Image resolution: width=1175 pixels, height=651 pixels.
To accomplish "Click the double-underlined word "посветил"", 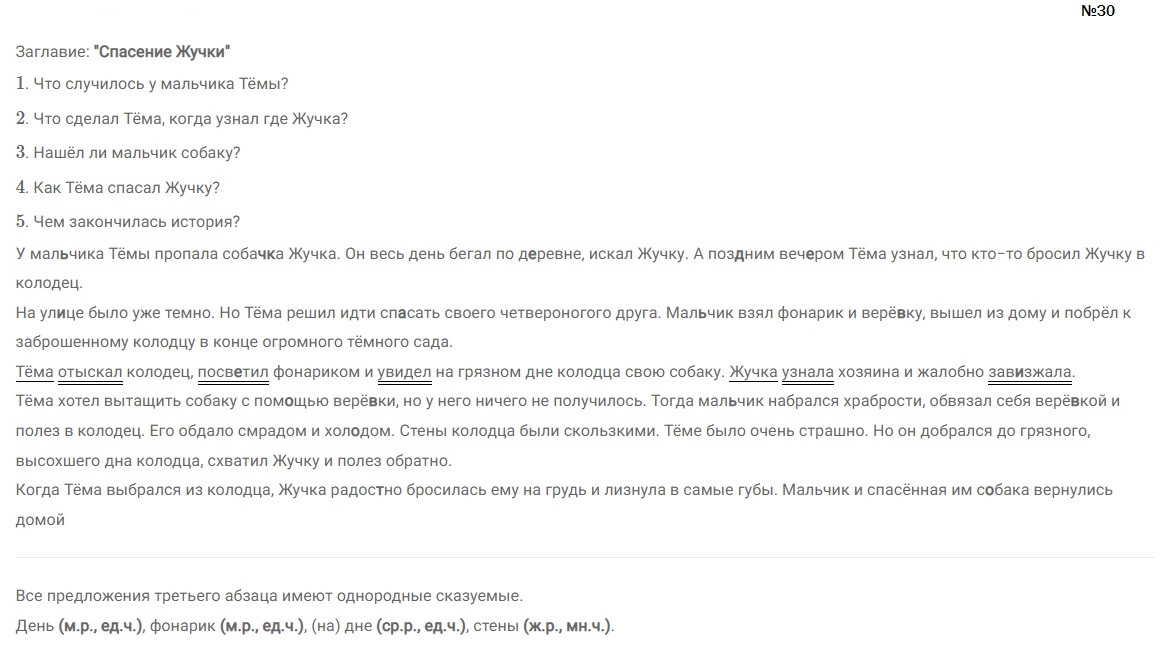I will pyautogui.click(x=233, y=372).
